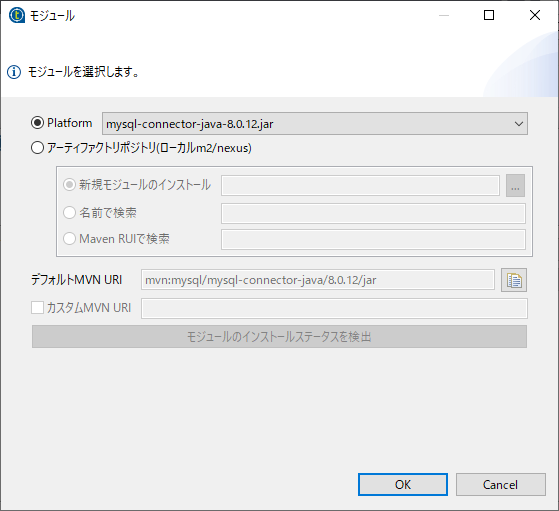Select the アーティファクトリポジトリ radio option
559x511 pixels.
coord(37,148)
